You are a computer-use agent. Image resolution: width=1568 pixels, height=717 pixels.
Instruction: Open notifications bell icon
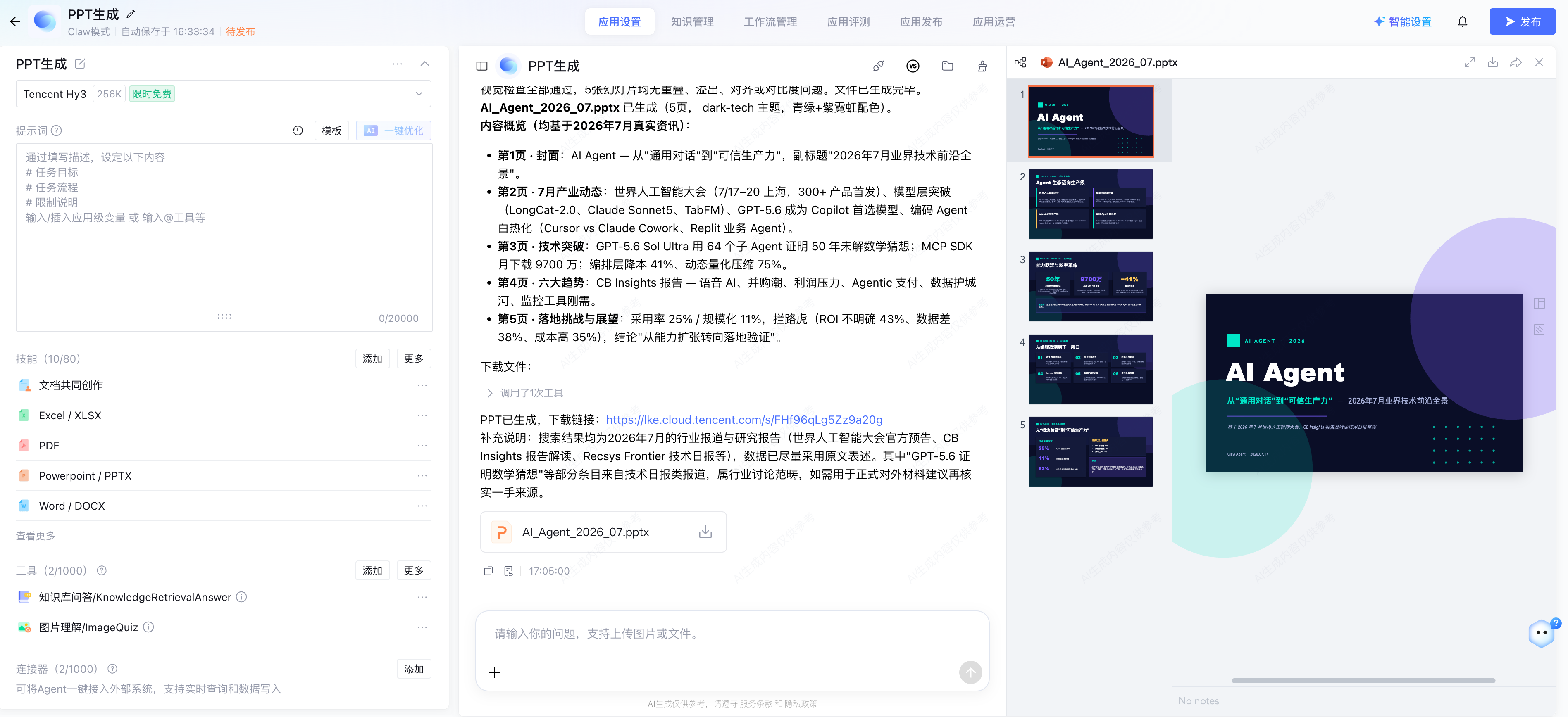pos(1463,22)
